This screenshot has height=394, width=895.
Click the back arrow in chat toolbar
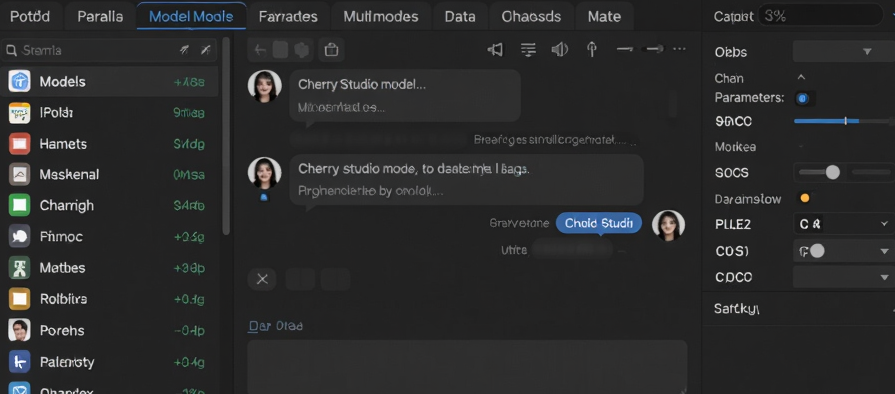[x=260, y=50]
